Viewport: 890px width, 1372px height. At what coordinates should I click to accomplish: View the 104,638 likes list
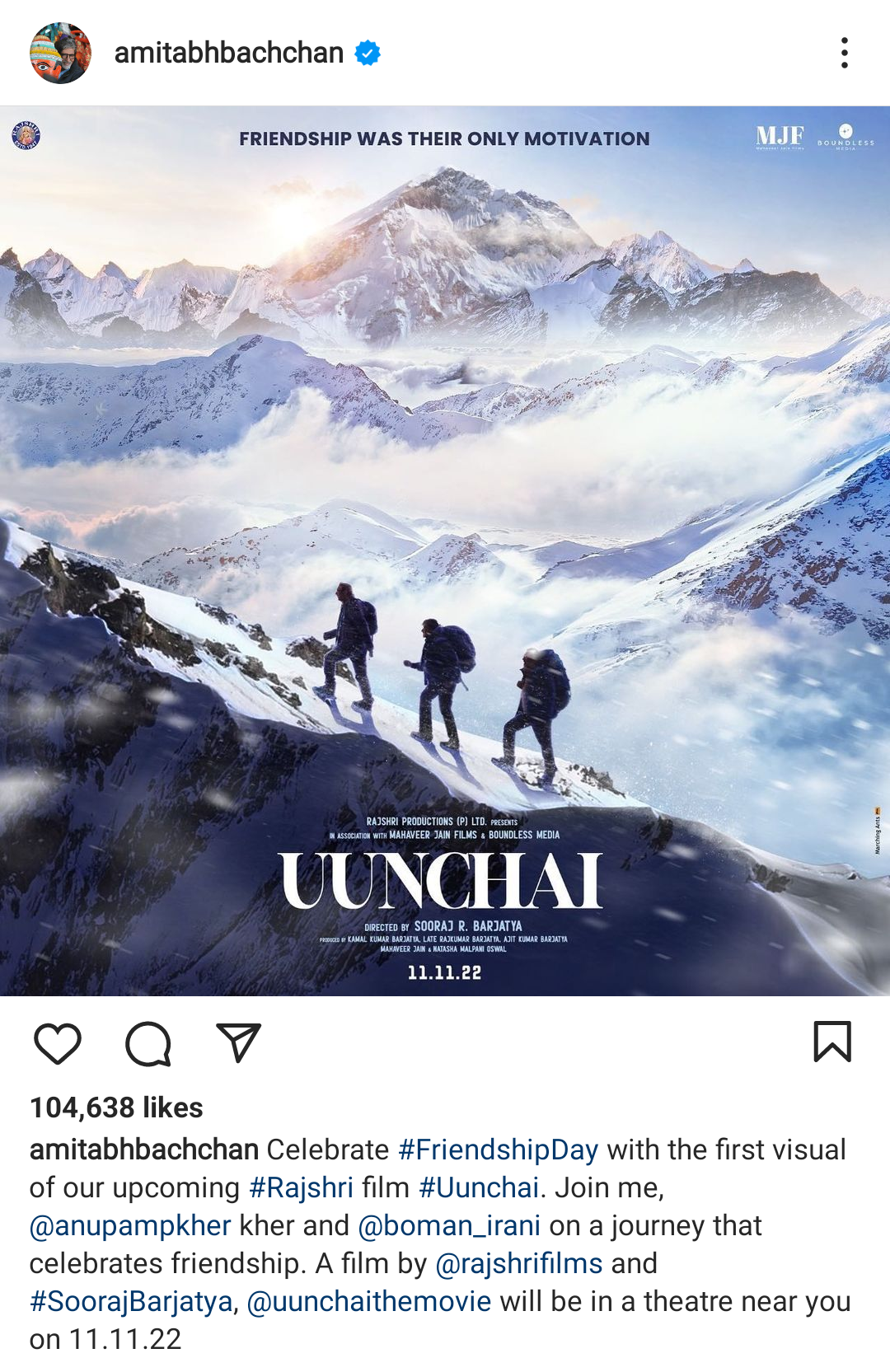(x=116, y=1107)
